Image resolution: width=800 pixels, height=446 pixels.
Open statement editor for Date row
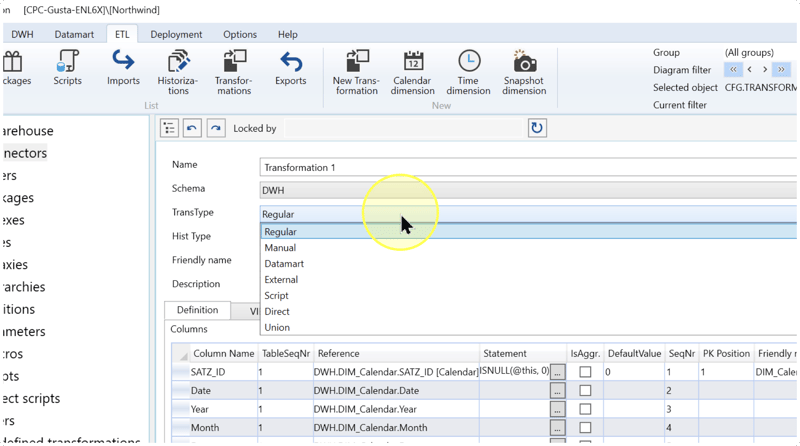coord(557,391)
